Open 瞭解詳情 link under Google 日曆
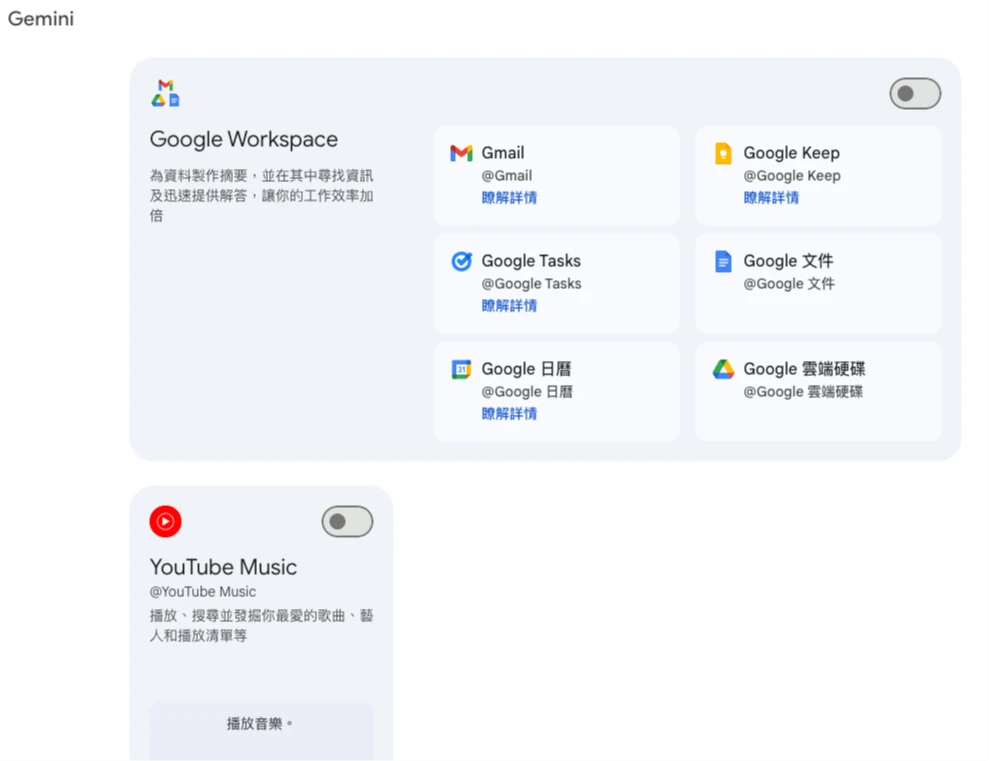Viewport: 989px width, 761px height. pos(509,414)
